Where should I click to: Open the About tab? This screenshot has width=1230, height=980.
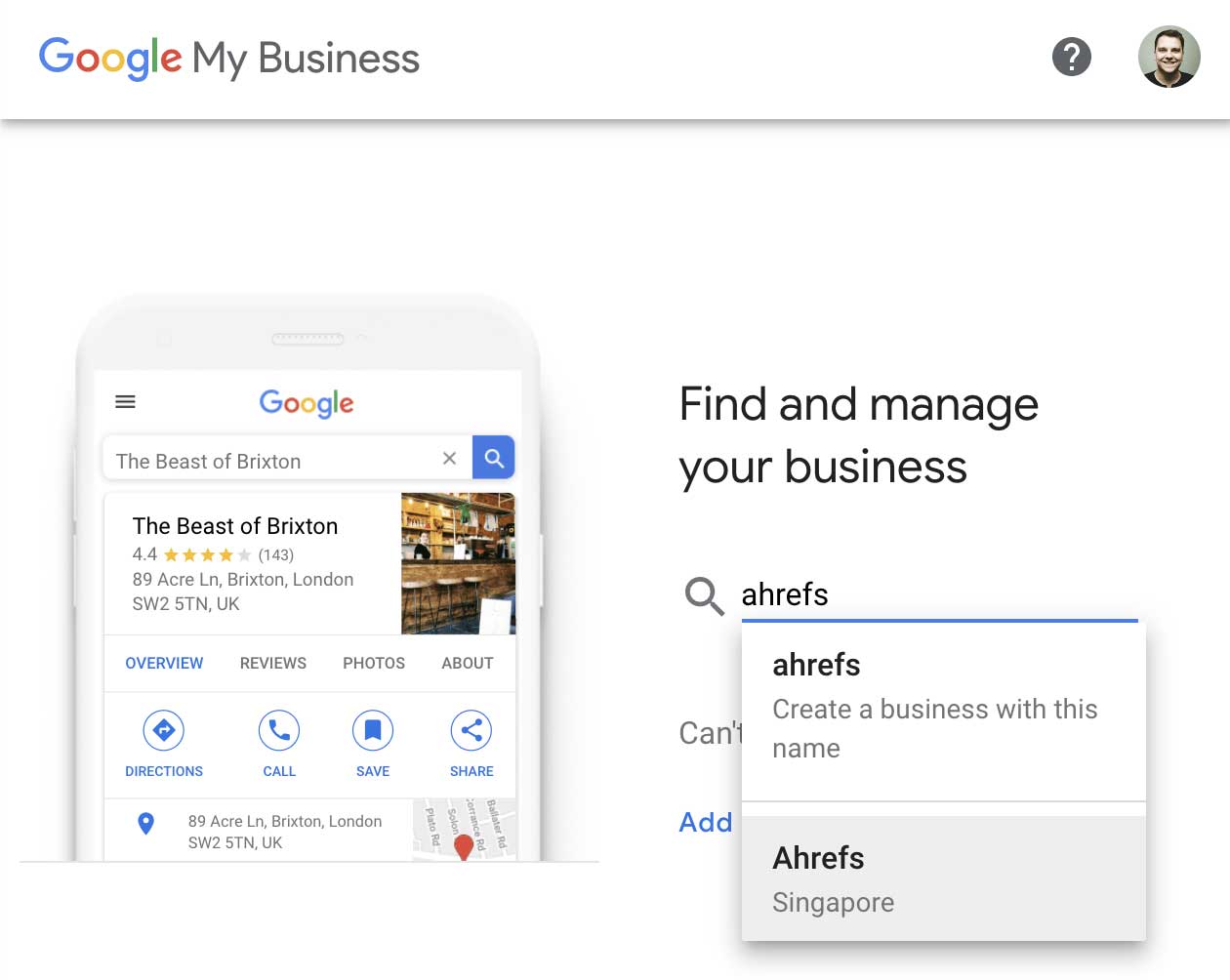[x=468, y=663]
